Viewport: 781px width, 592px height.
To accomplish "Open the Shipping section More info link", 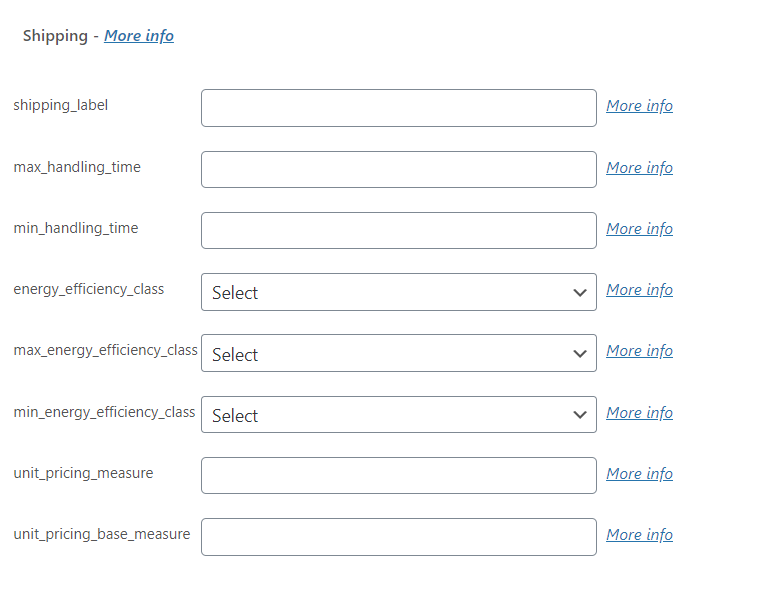I will pos(139,36).
